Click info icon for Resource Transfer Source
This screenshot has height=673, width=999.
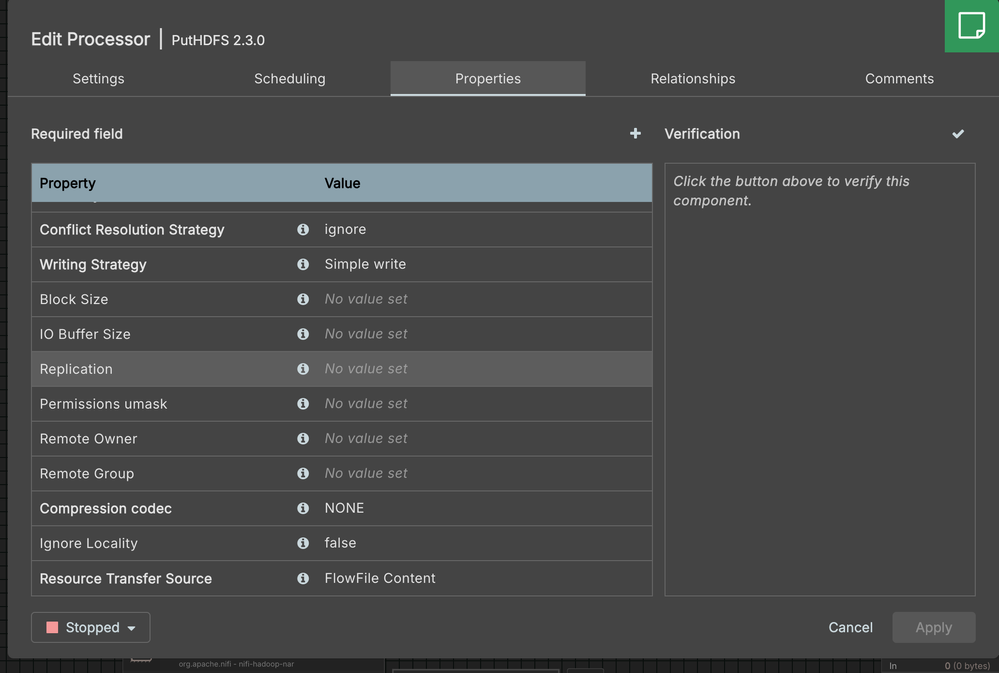click(x=303, y=578)
